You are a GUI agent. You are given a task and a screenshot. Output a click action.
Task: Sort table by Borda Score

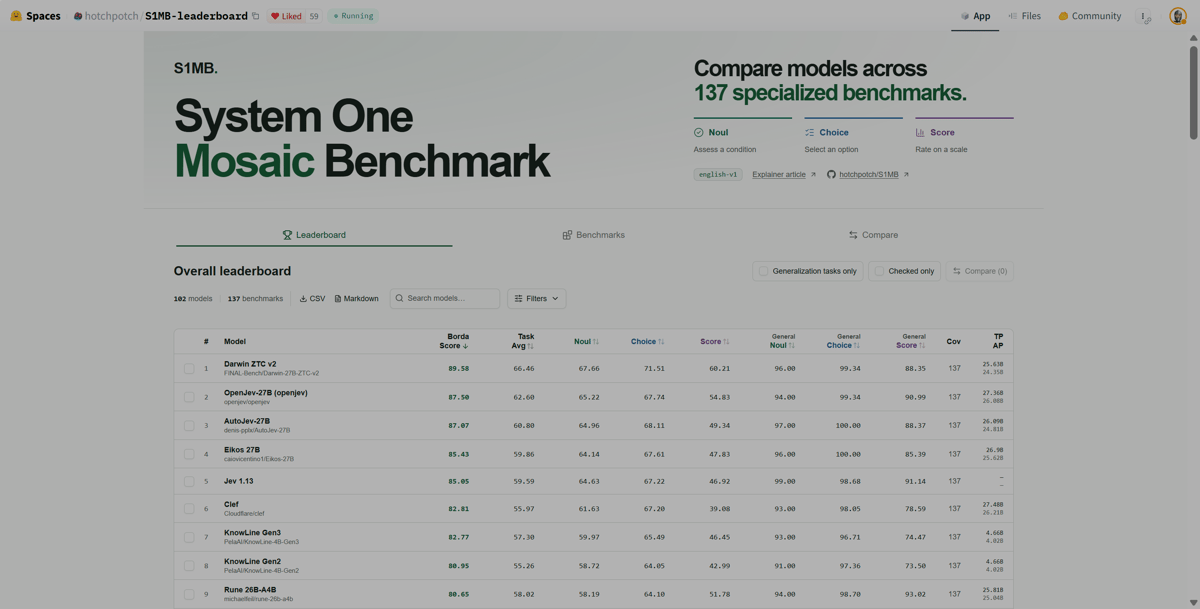[454, 341]
